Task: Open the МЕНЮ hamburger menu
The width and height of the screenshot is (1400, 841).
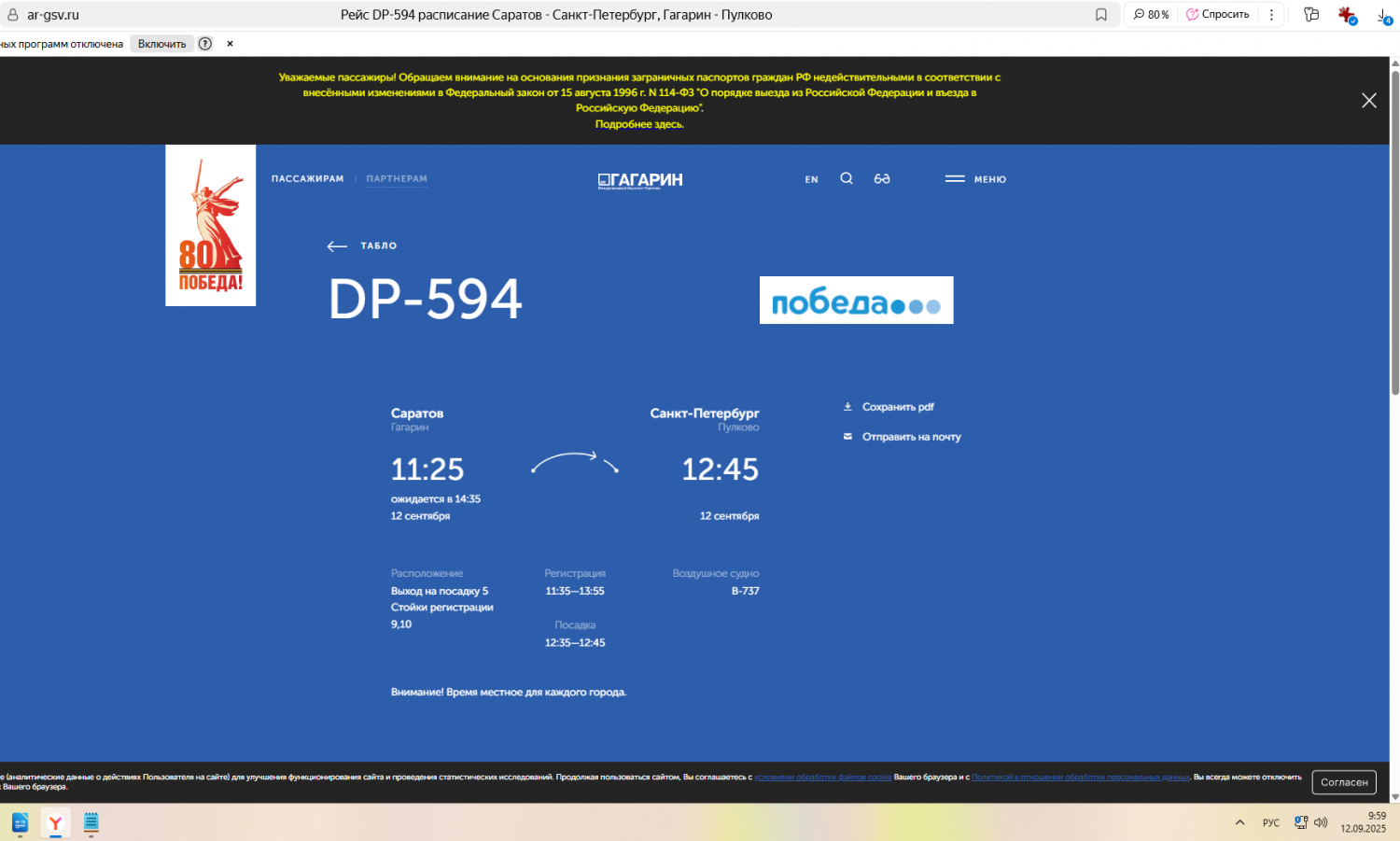Action: pyautogui.click(x=975, y=179)
